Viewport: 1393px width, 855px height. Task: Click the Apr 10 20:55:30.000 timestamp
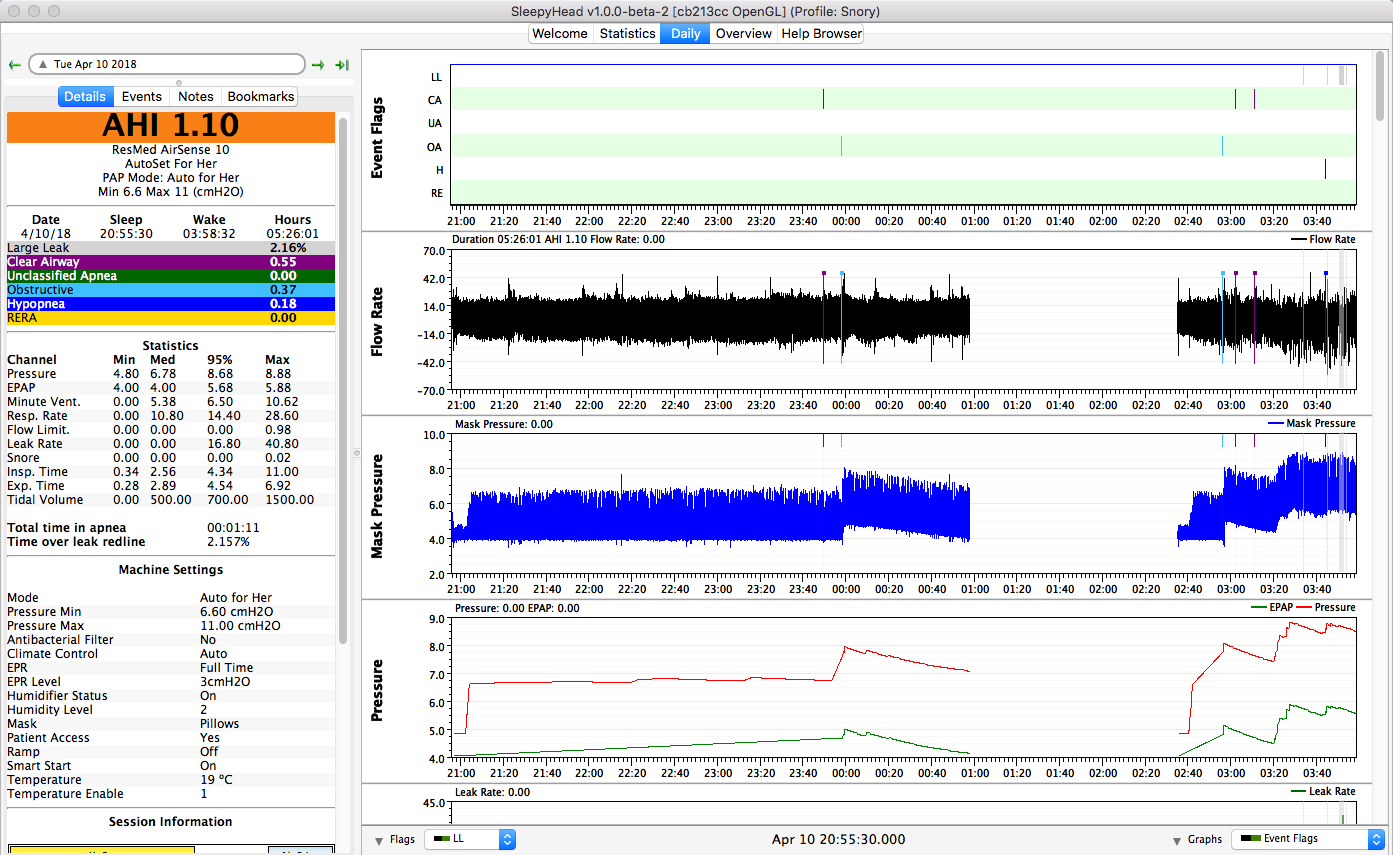click(838, 840)
